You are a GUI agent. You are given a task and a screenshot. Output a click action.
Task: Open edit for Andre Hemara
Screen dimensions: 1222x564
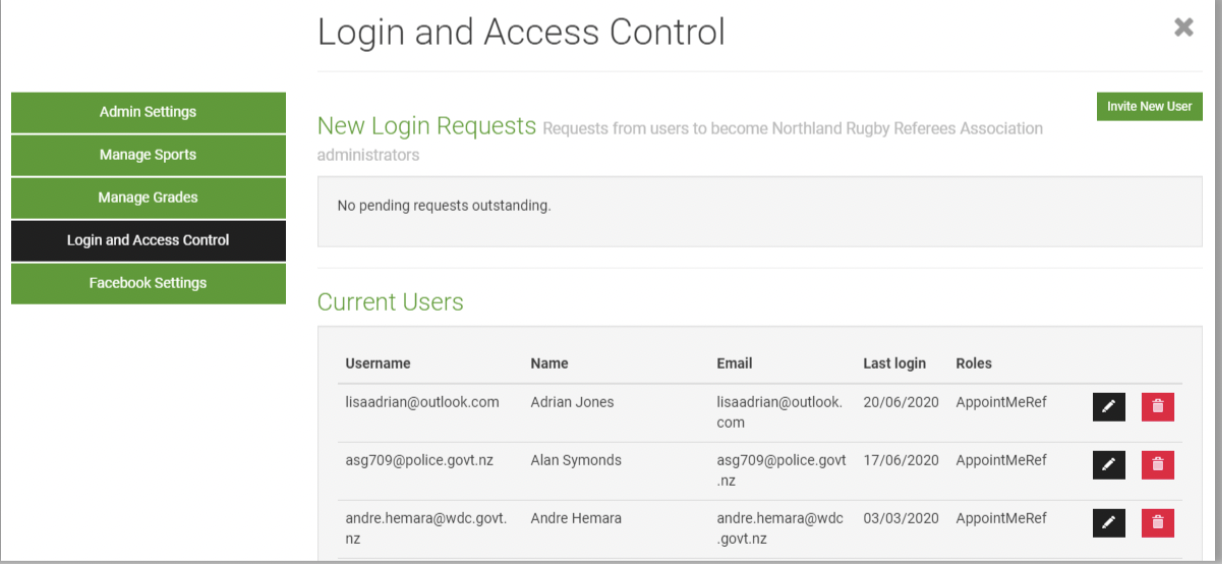(1108, 523)
